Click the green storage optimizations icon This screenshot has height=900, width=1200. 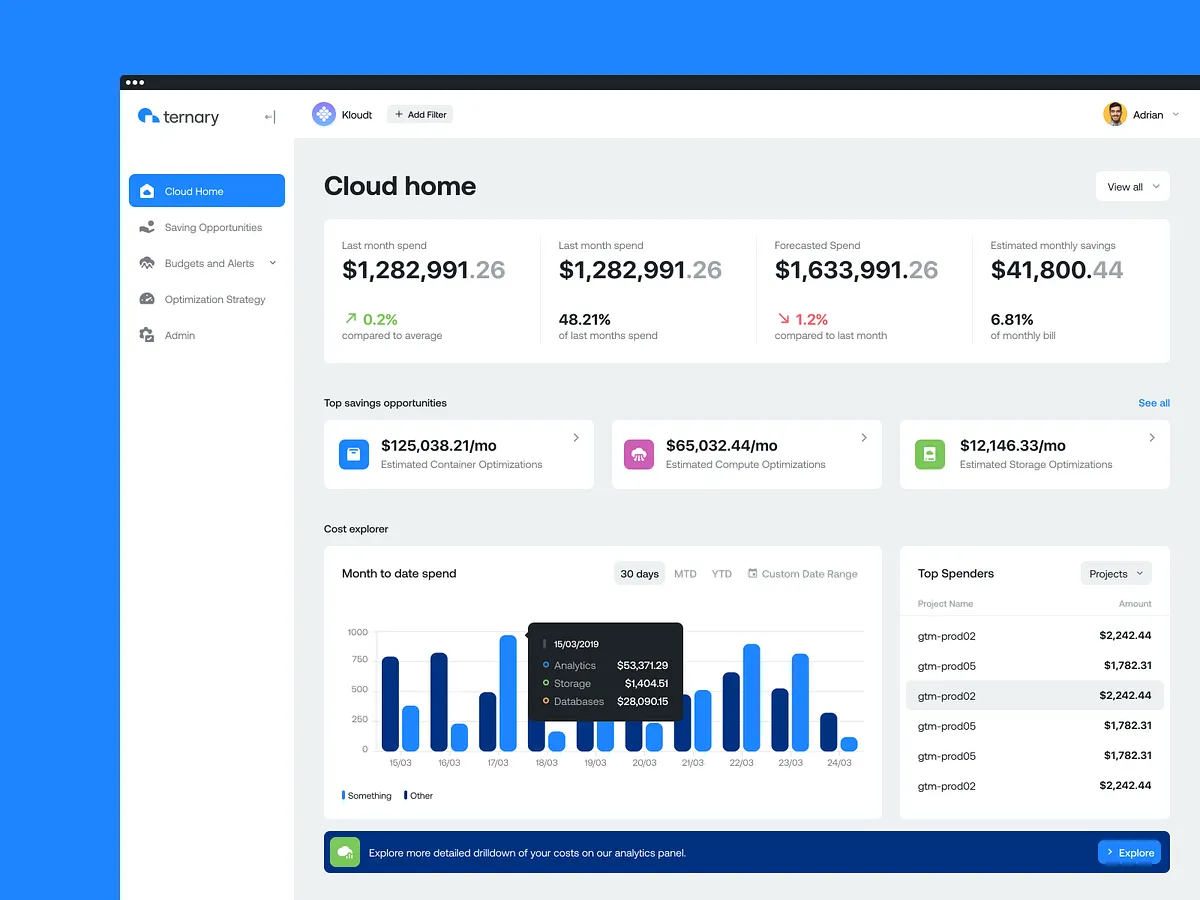(x=930, y=455)
